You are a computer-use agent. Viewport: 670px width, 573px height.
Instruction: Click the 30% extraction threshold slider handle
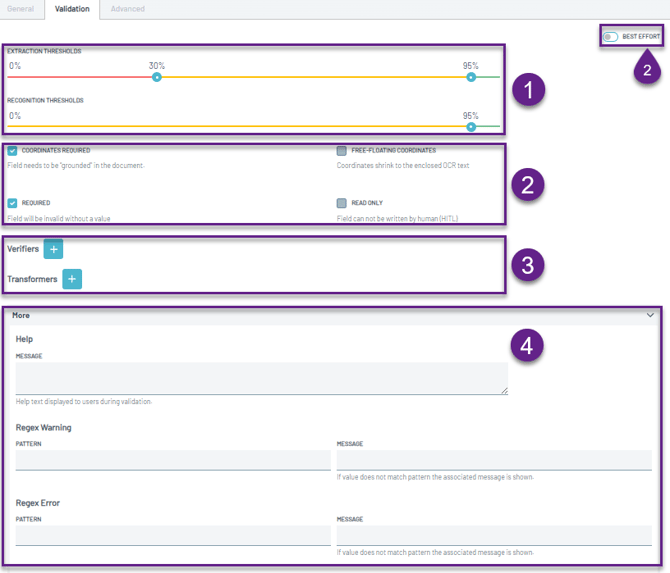click(157, 77)
